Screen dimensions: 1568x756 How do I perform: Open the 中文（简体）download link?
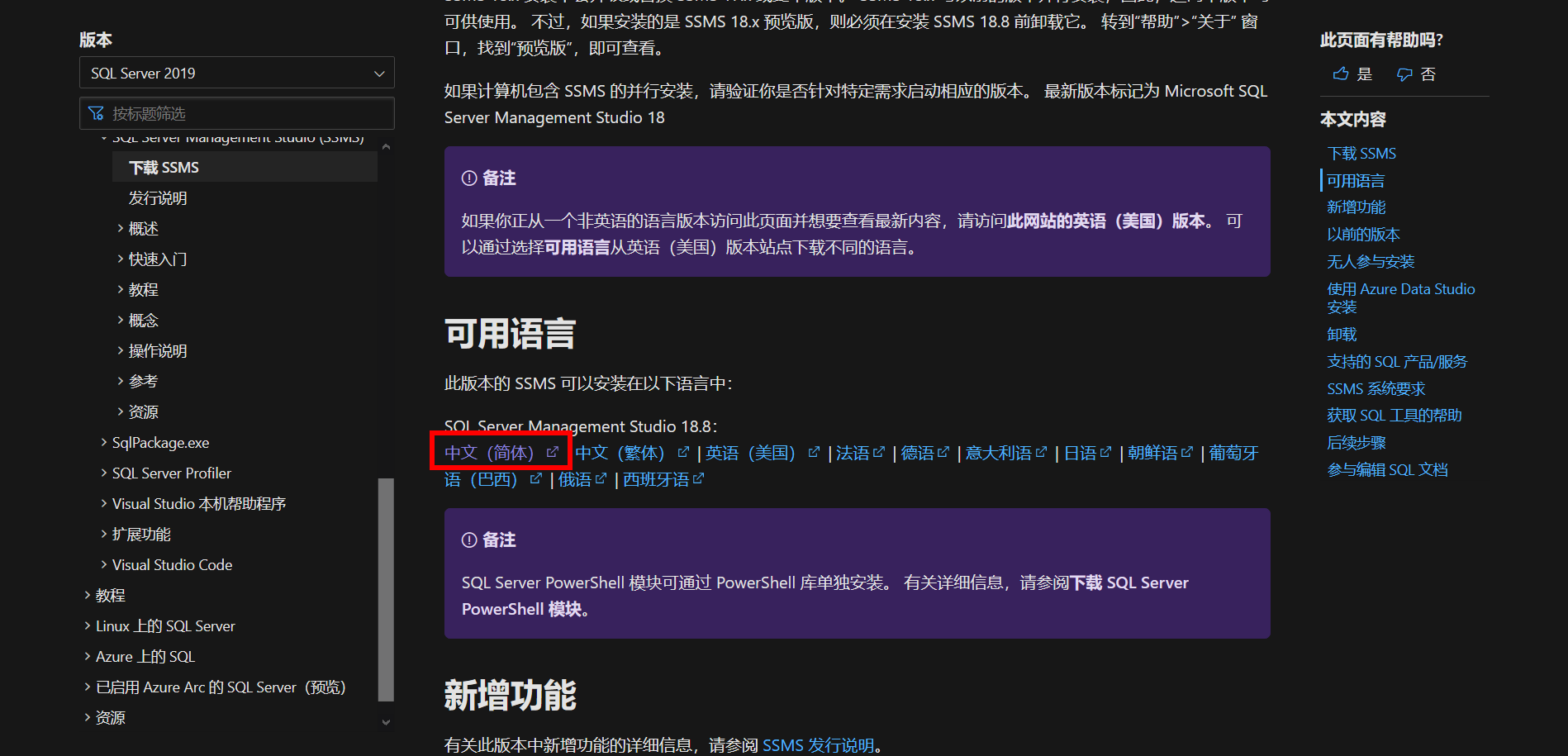point(492,452)
